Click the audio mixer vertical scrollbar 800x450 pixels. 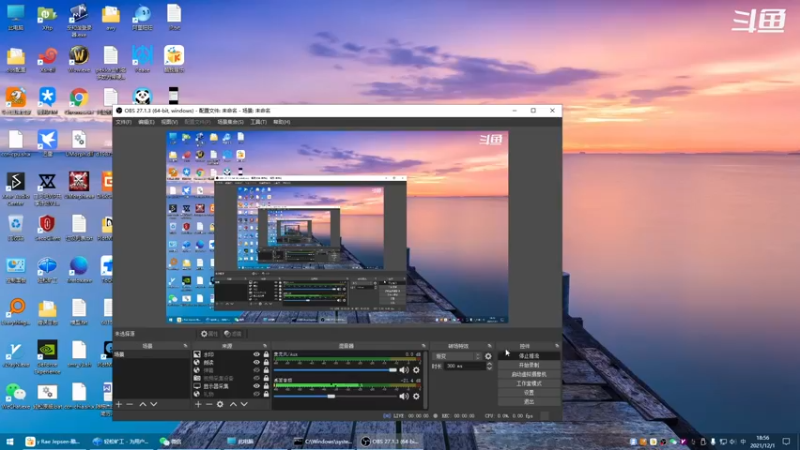click(424, 379)
